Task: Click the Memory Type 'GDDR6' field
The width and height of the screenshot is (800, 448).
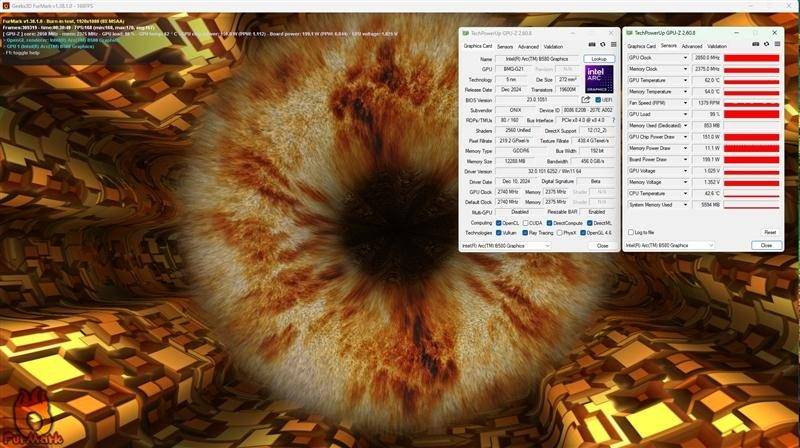Action: [x=521, y=151]
